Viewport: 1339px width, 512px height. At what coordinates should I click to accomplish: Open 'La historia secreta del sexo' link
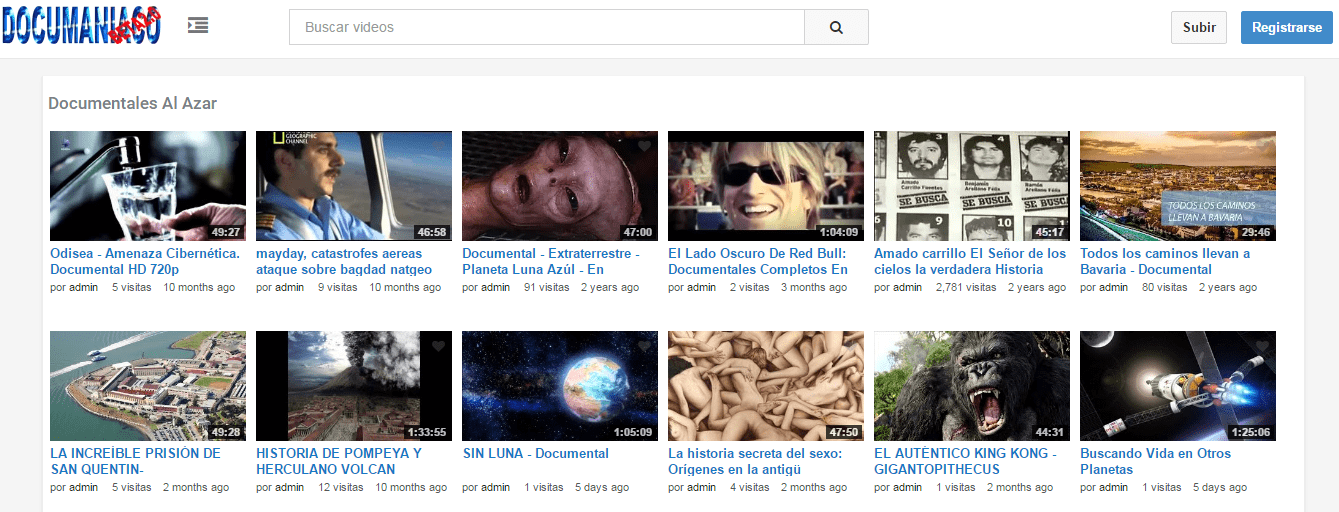(x=755, y=461)
